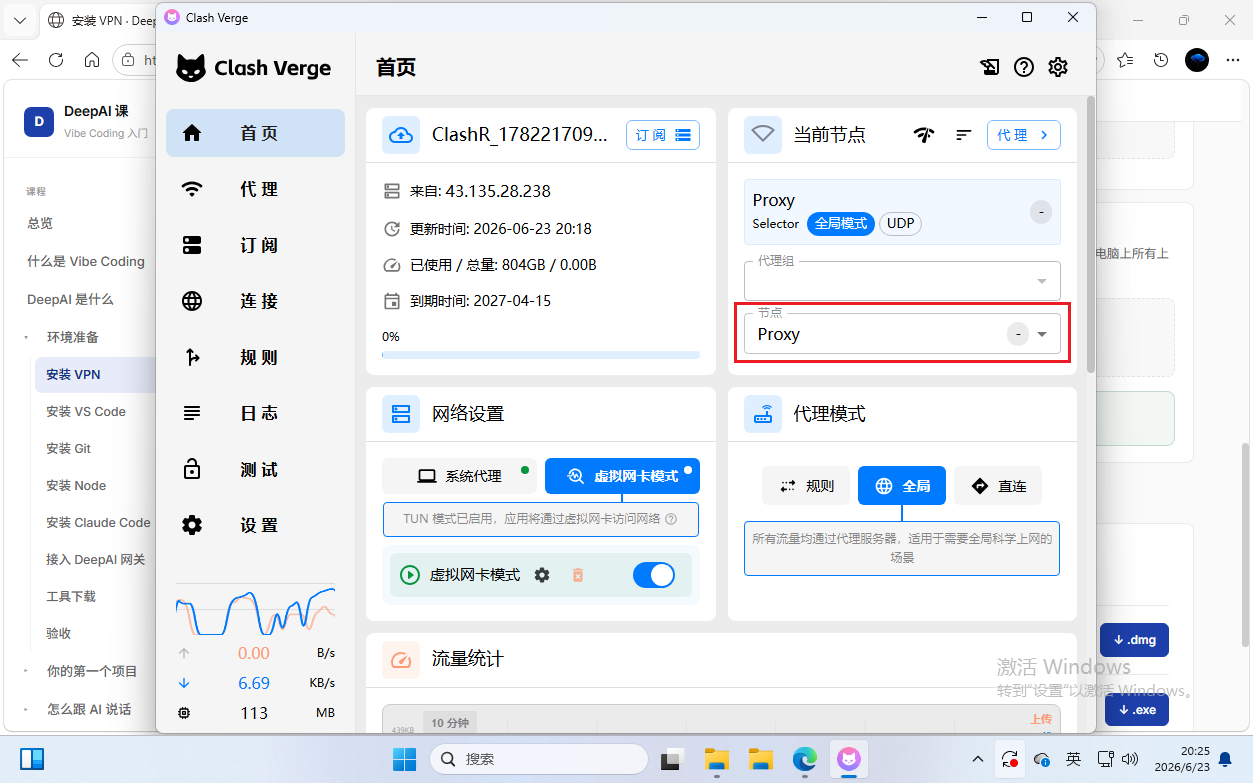
Task: Reload the page in the browser
Action: (56, 60)
